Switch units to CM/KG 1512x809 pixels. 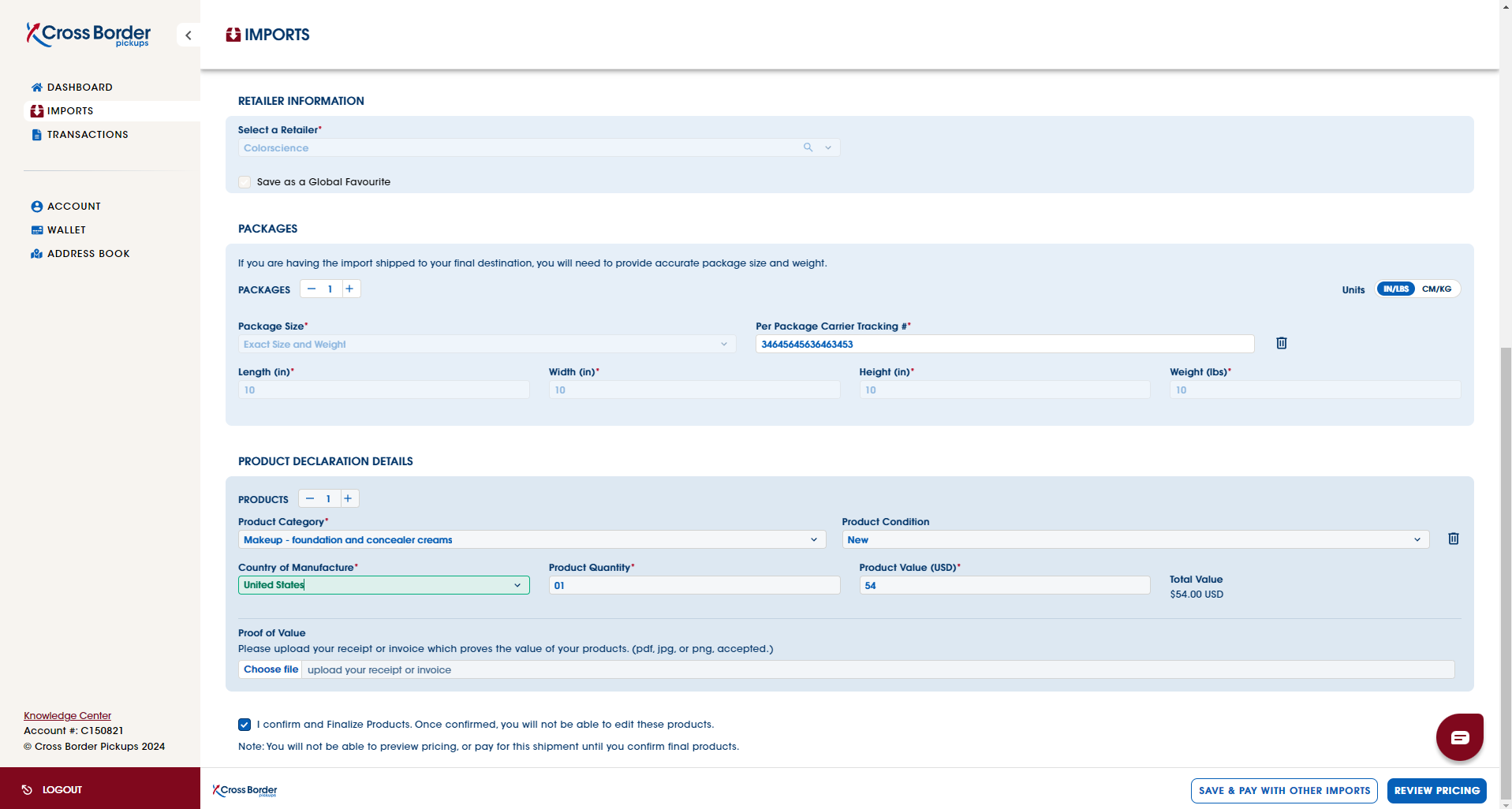[1436, 289]
